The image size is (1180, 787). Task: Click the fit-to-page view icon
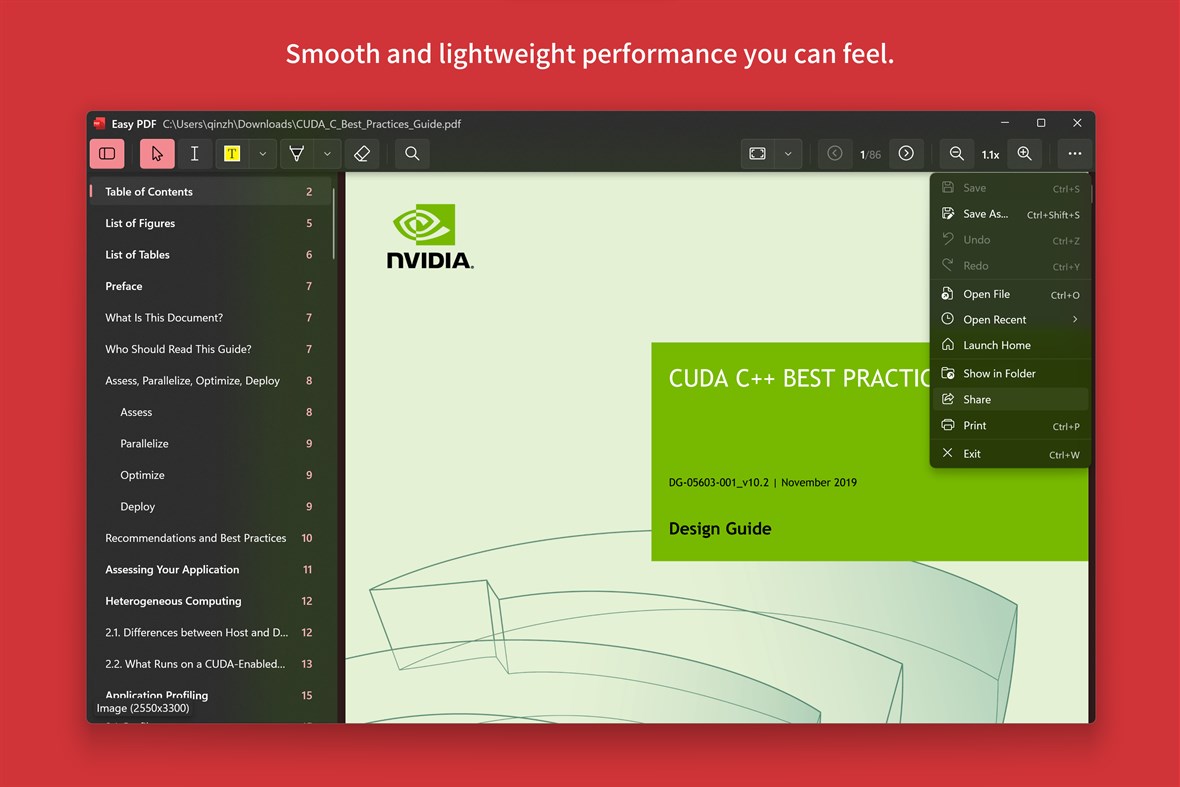[x=757, y=153]
